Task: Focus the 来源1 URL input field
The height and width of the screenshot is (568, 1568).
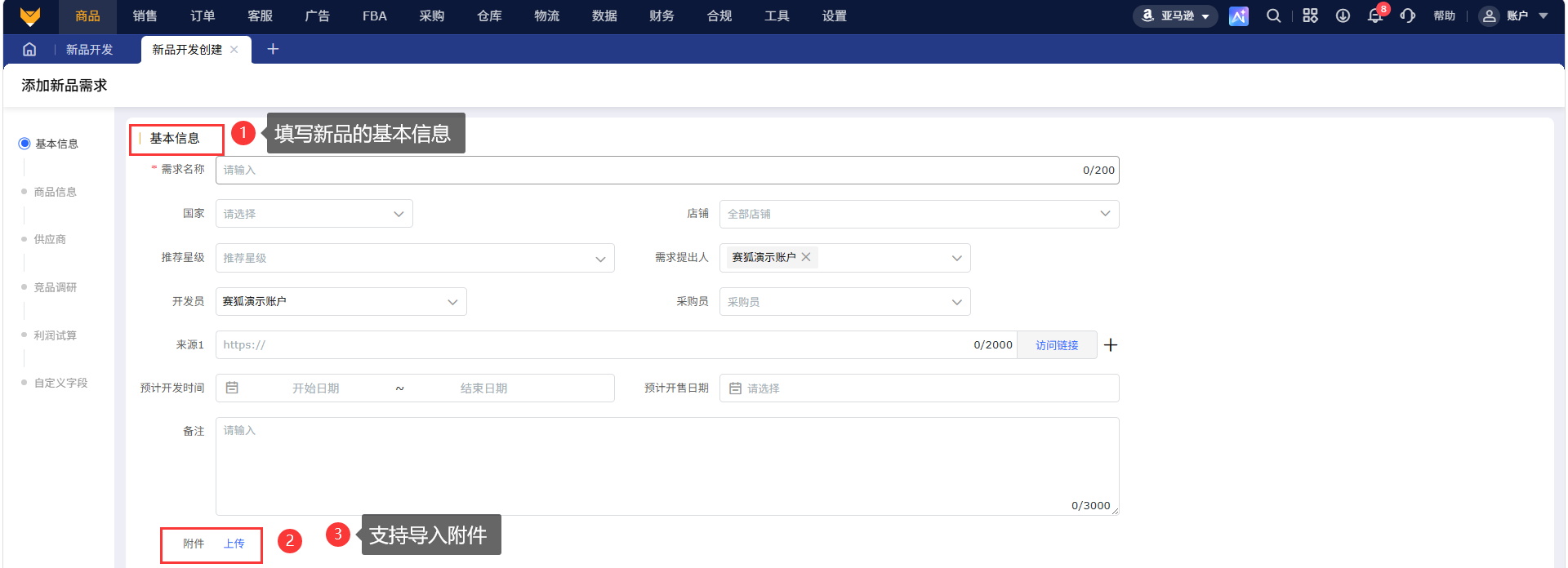Action: pos(616,345)
